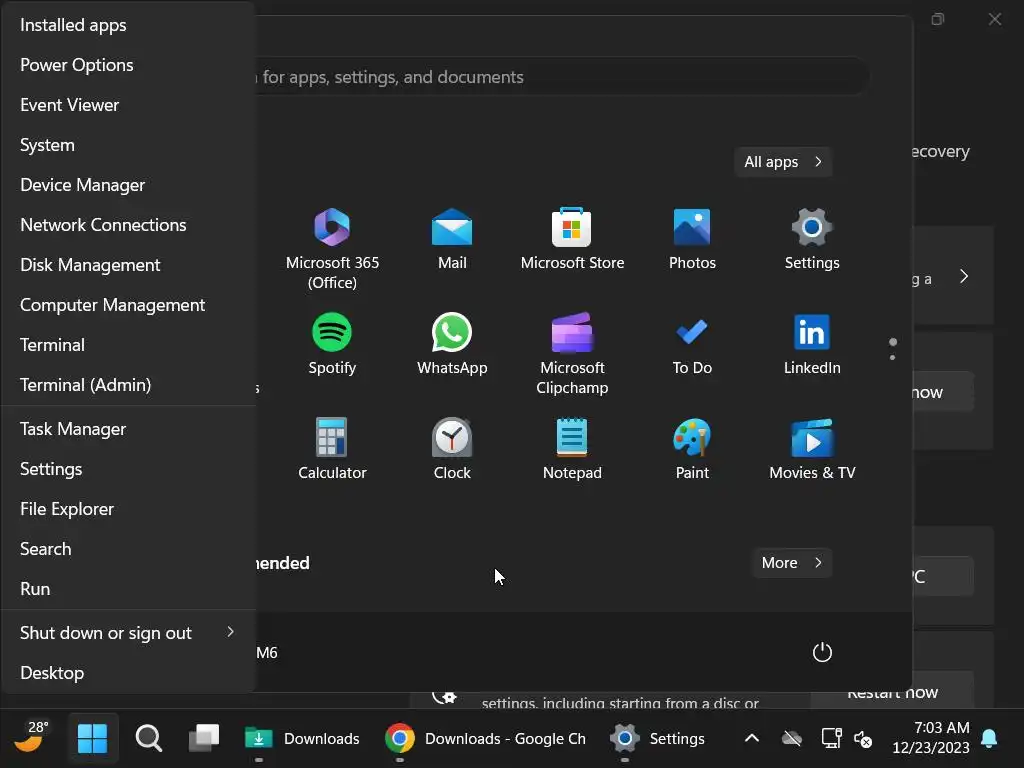The height and width of the screenshot is (768, 1024).
Task: Click the Windows Start button on taskbar
Action: 92,738
